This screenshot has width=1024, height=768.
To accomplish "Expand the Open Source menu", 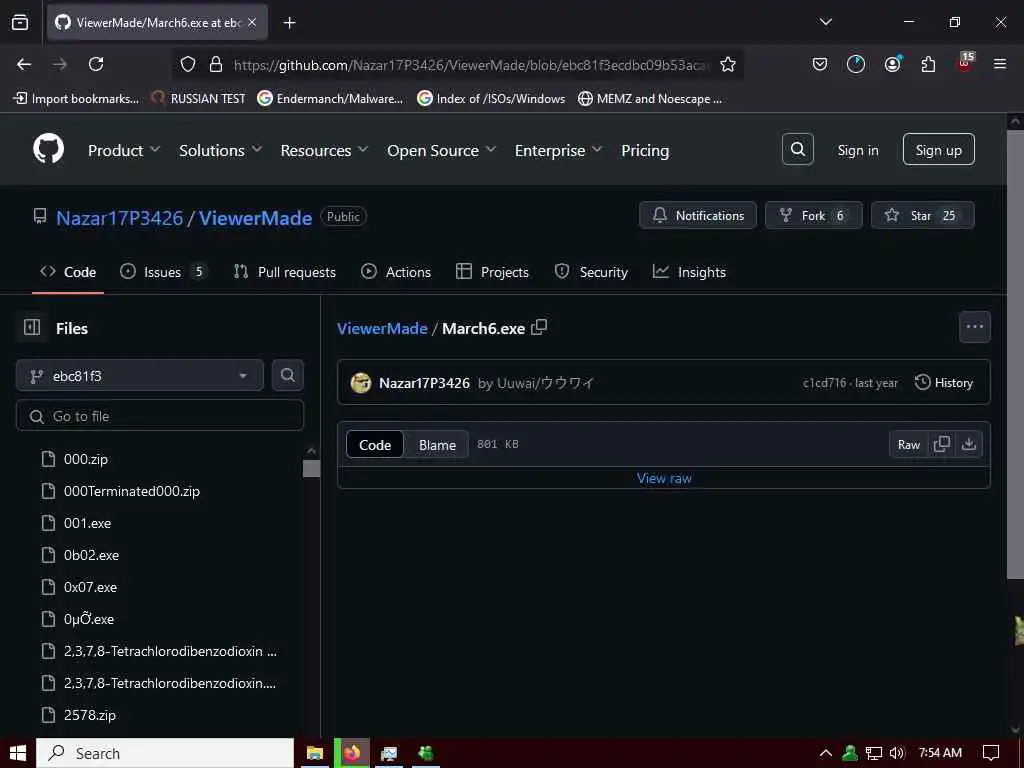I will 441,150.
